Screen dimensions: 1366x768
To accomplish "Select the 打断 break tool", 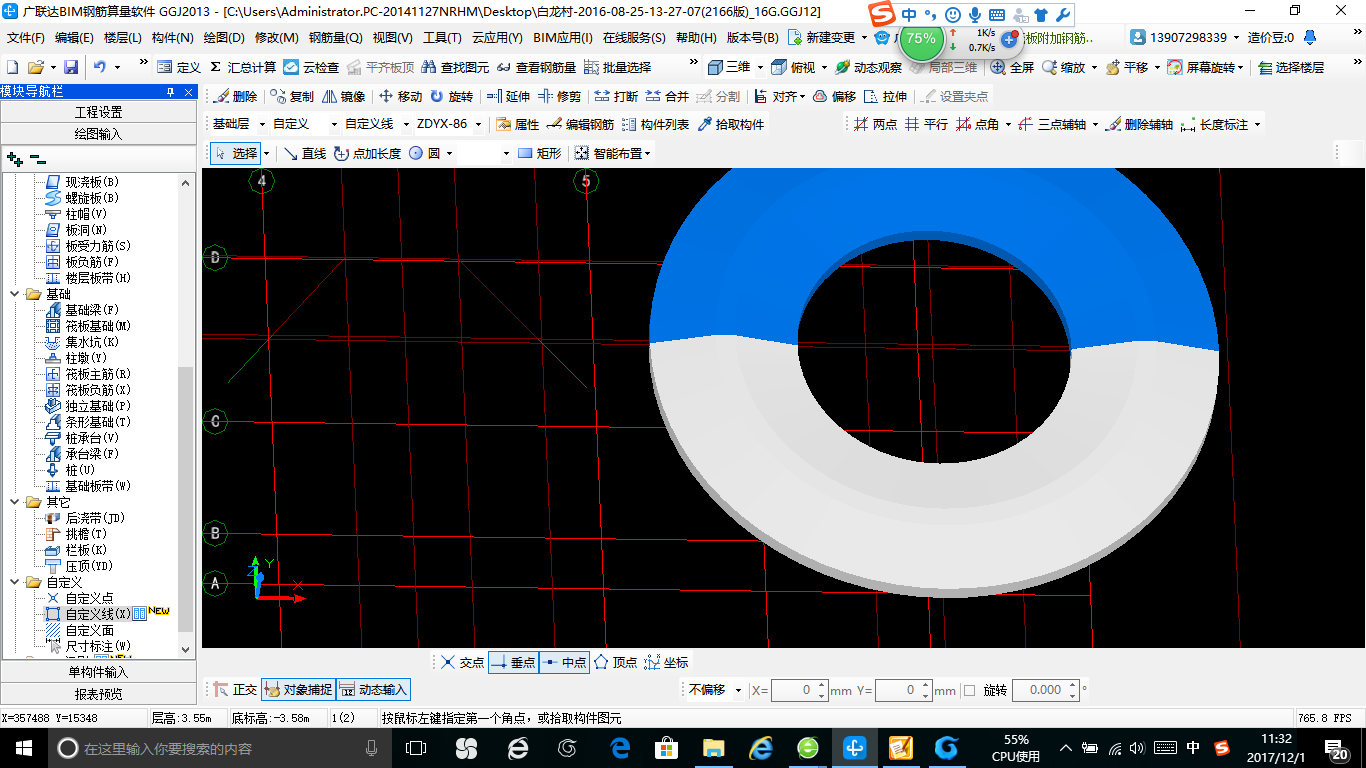I will pos(616,97).
